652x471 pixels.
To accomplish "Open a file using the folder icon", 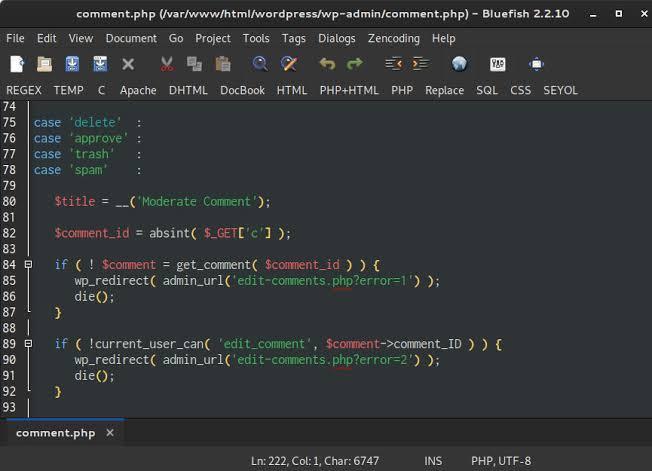I will [x=44, y=64].
